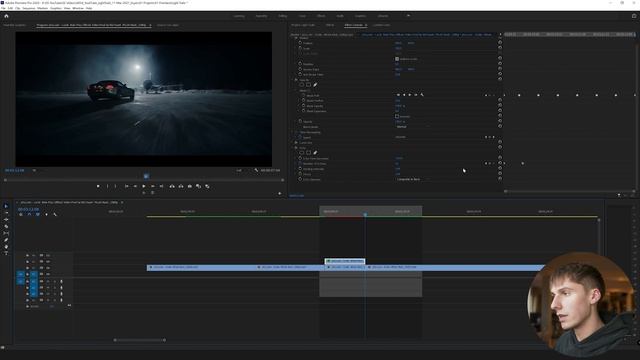Click the Lift button
640x360 pixels.
(172, 186)
